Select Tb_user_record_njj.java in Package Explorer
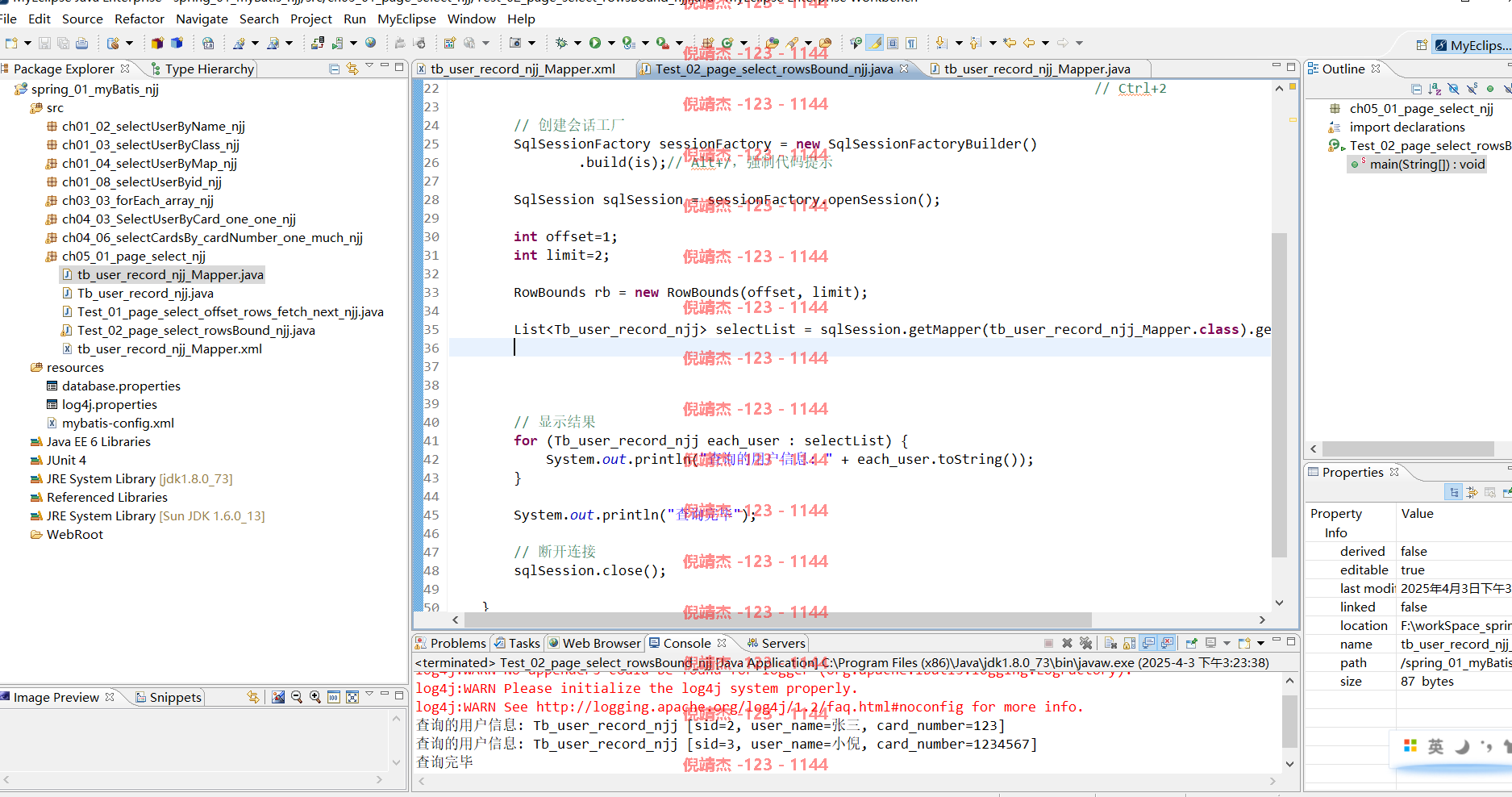The height and width of the screenshot is (797, 1512). coord(145,294)
